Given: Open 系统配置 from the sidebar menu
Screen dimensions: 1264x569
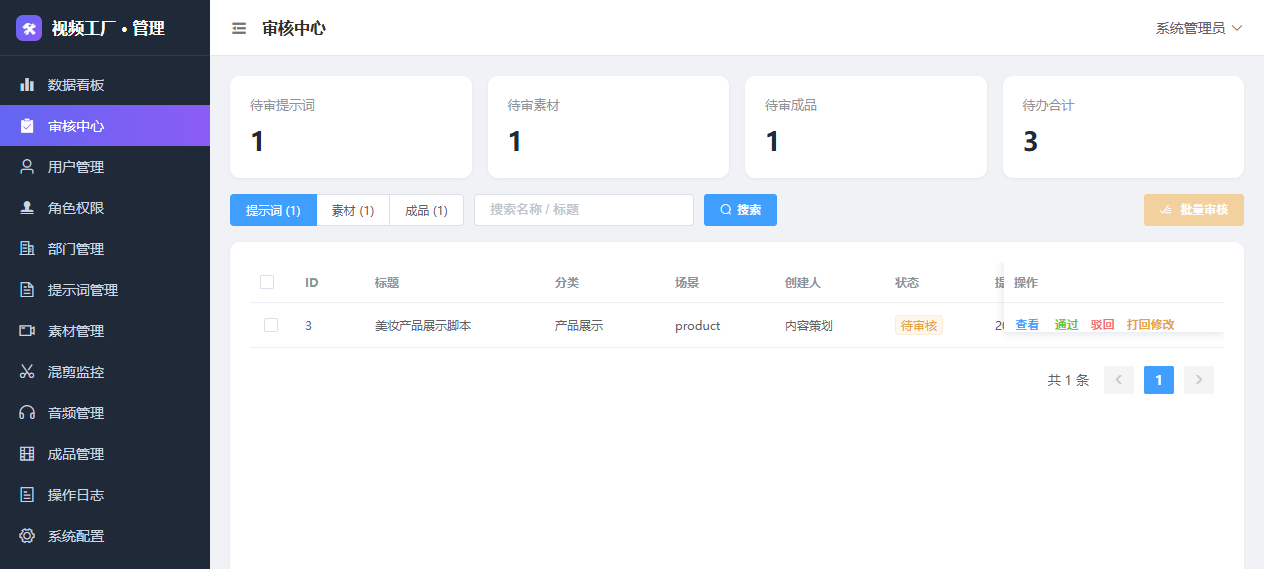Looking at the screenshot, I should [x=105, y=536].
